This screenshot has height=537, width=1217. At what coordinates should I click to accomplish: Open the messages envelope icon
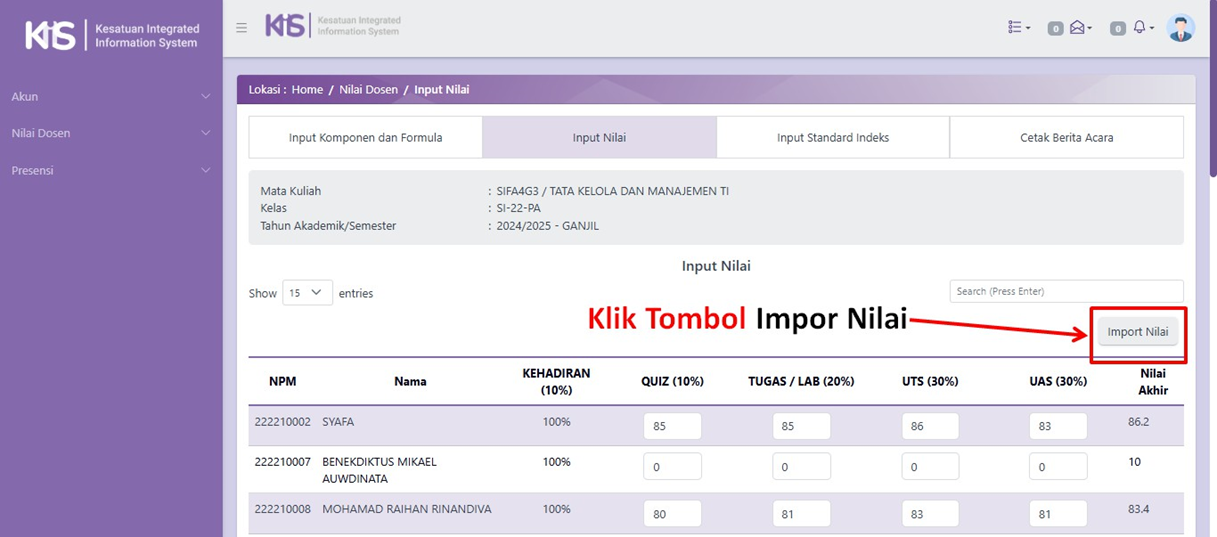1078,28
